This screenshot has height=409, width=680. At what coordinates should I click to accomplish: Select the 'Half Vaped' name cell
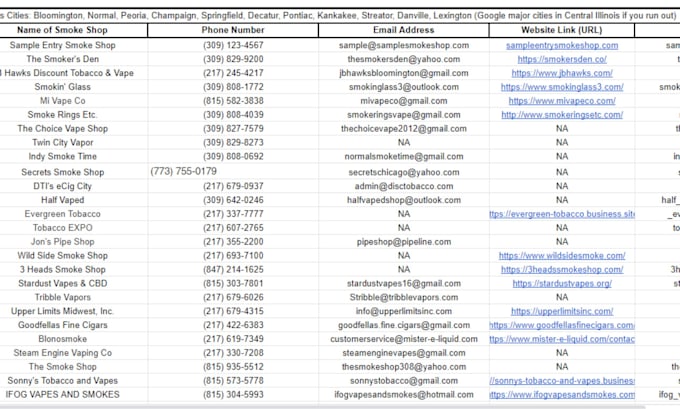tap(73, 200)
